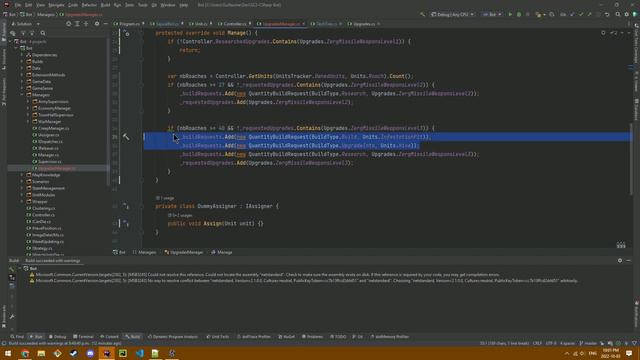The height and width of the screenshot is (360, 640).
Task: Open the Debug tool window tab
Action: [x=58, y=337]
